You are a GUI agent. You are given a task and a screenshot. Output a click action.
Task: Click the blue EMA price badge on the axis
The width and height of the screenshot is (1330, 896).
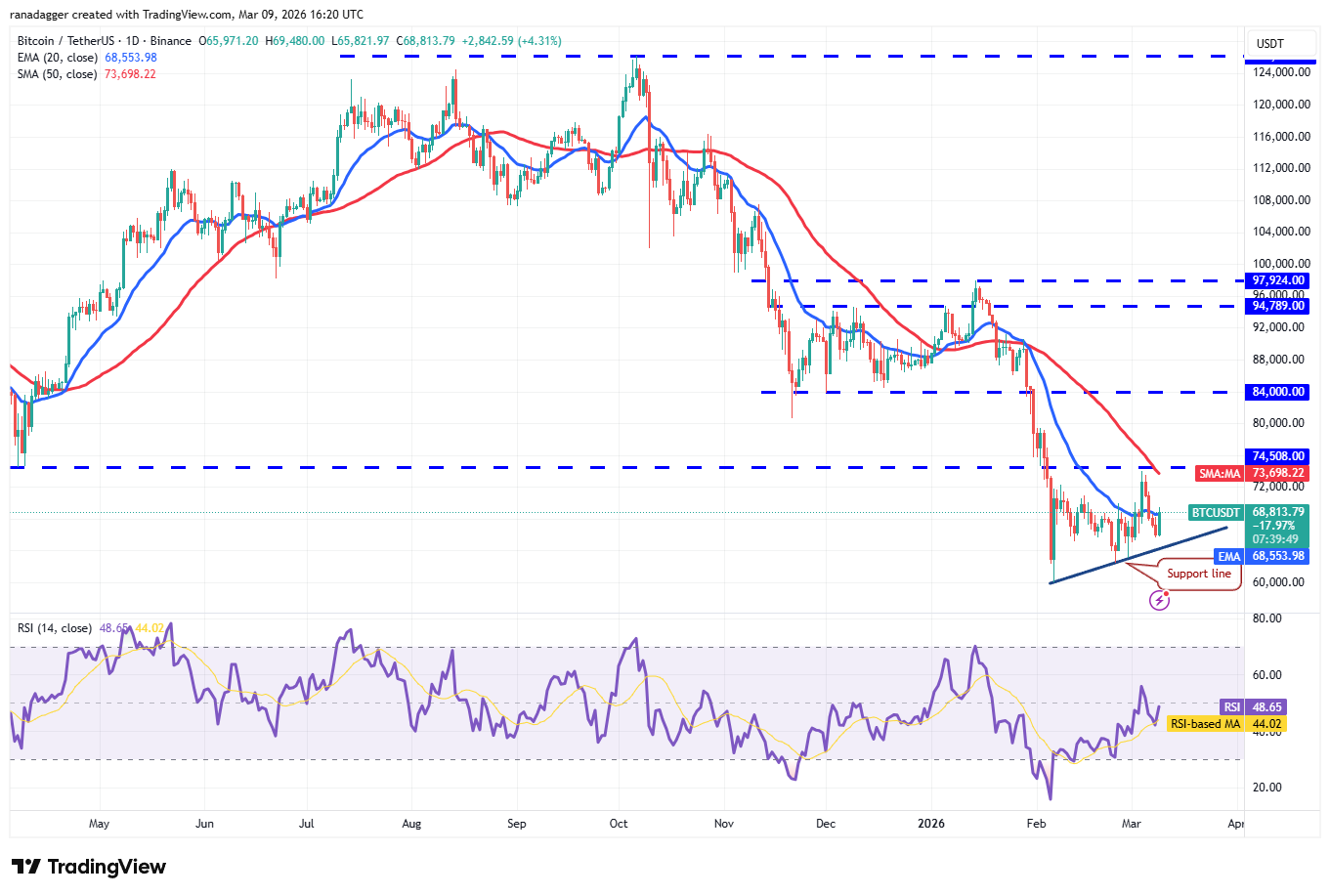click(1277, 556)
